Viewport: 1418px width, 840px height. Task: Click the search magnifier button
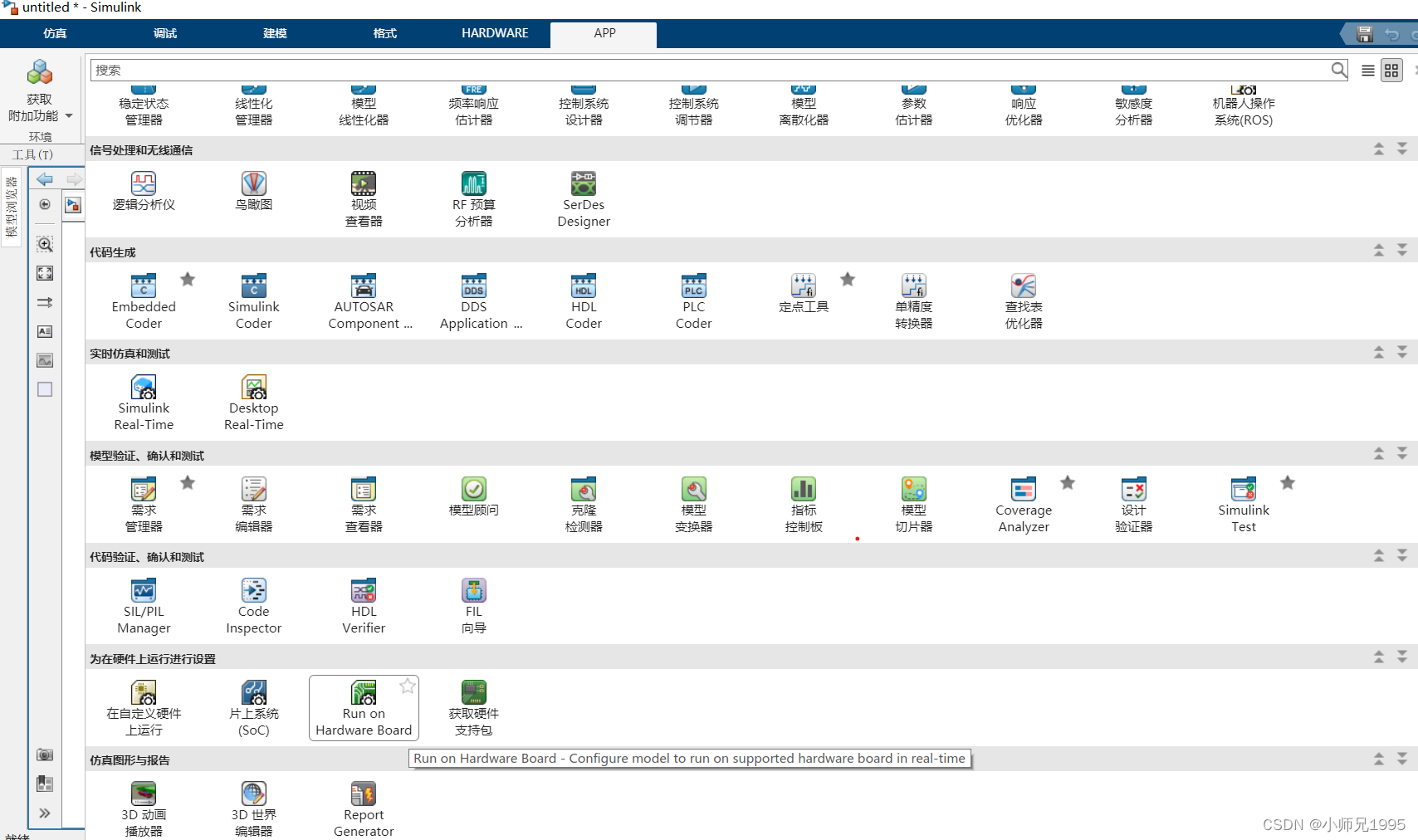(x=1339, y=71)
